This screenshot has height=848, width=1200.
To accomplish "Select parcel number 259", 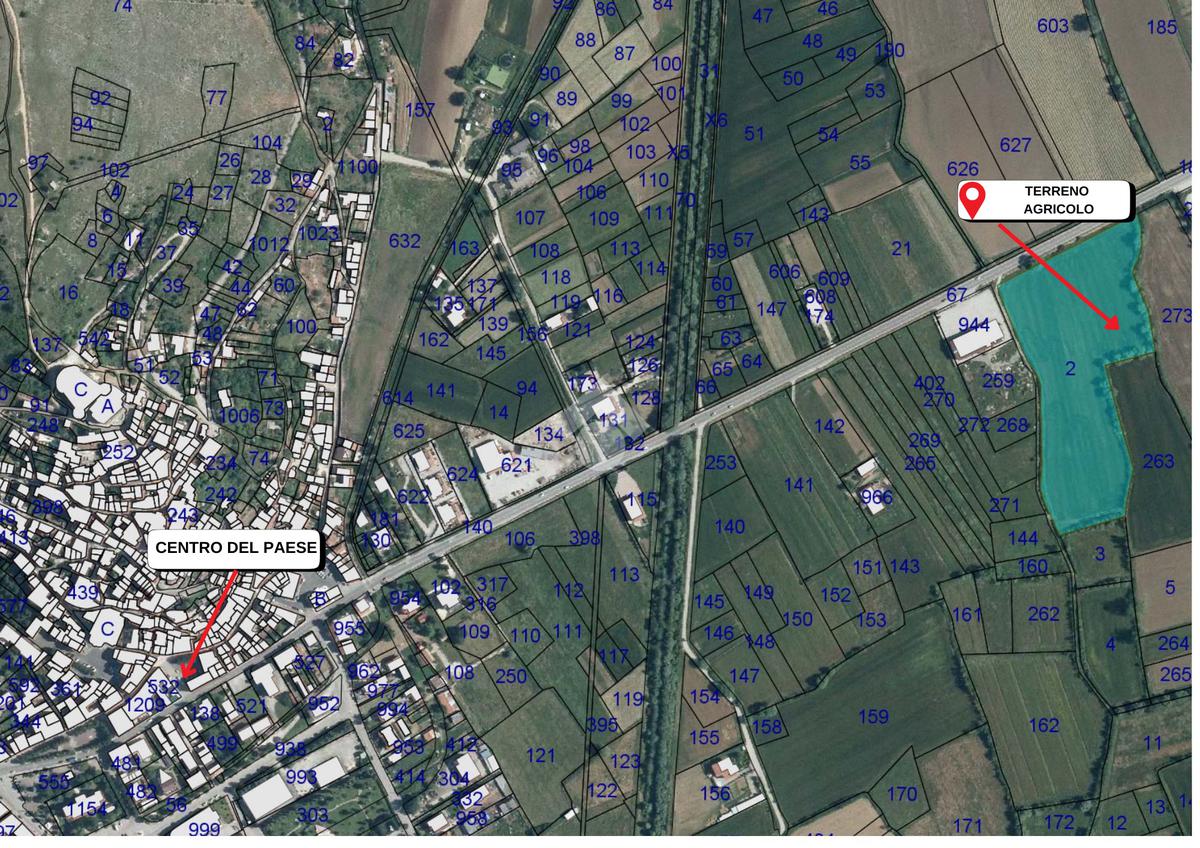I will (998, 380).
